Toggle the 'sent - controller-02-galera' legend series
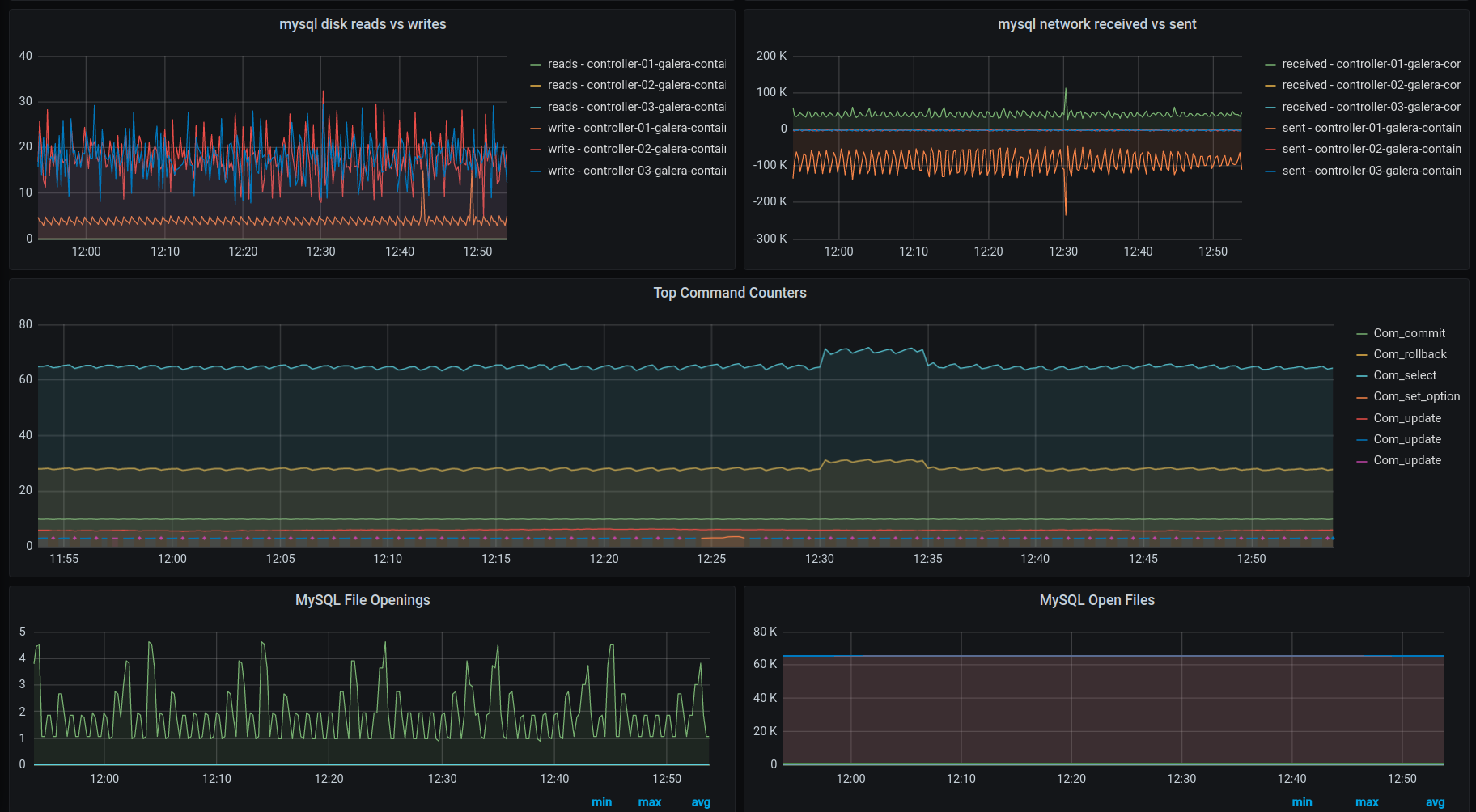The image size is (1476, 812). pos(1371,149)
